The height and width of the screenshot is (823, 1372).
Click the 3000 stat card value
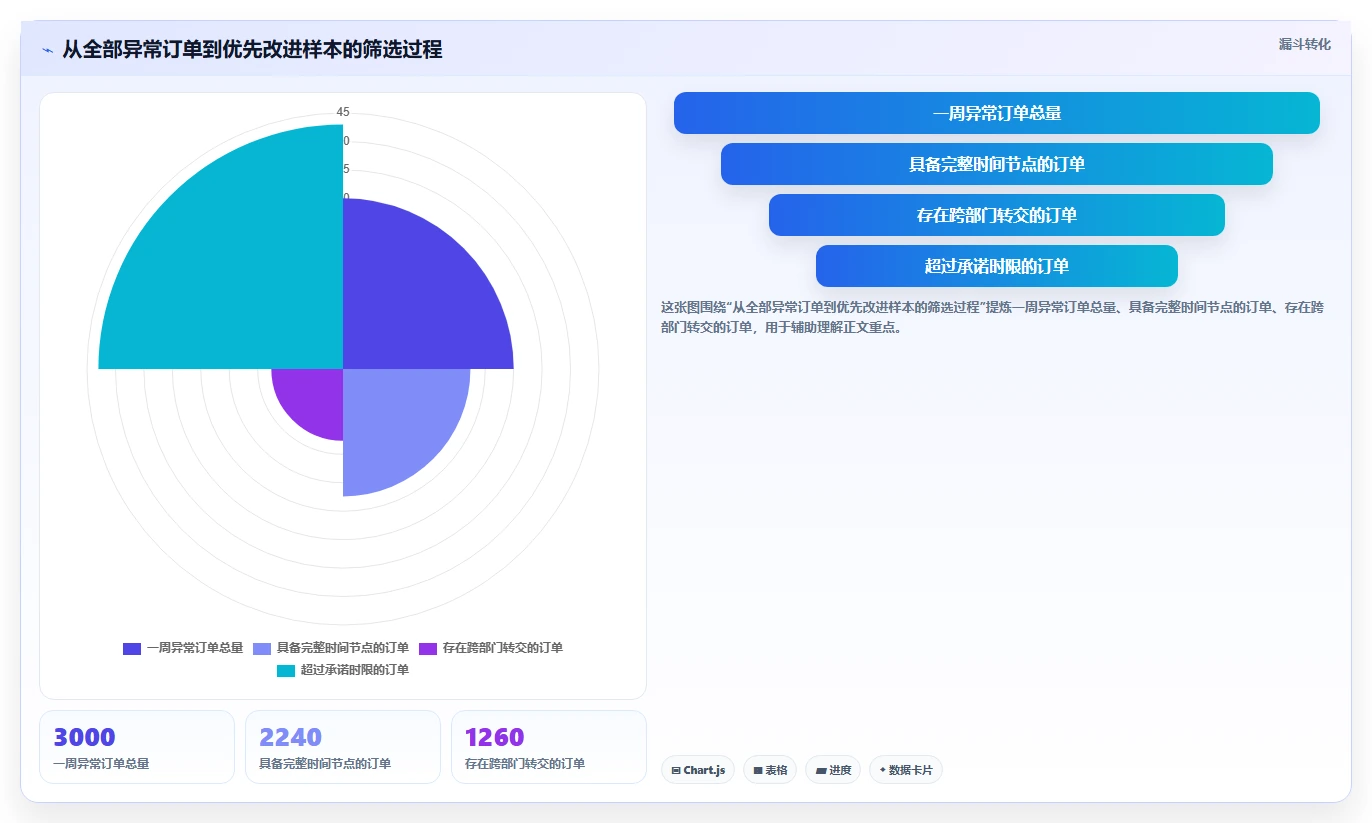[84, 737]
